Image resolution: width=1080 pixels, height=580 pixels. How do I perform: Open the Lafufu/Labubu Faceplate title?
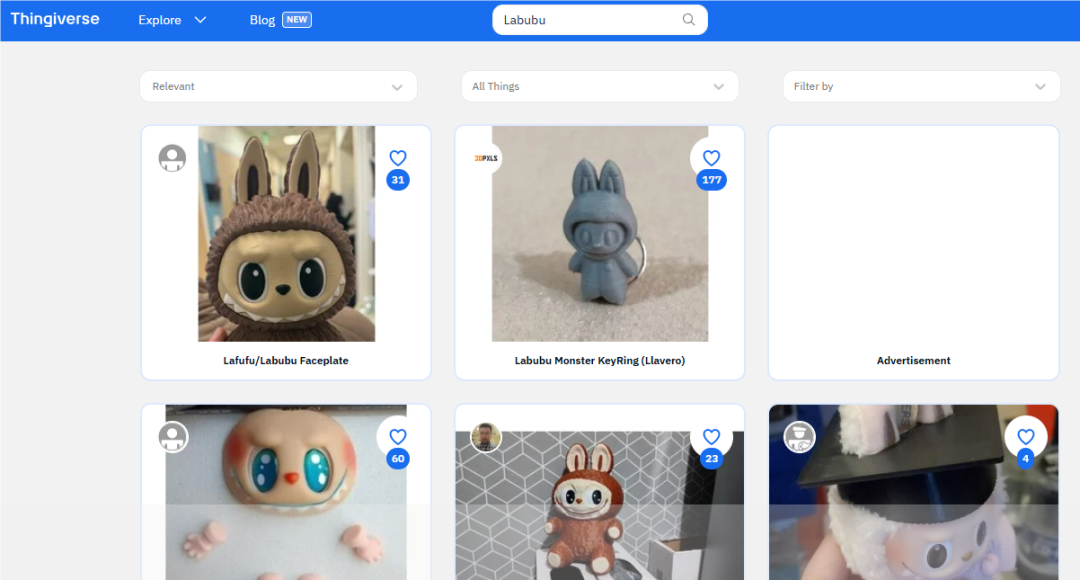coord(286,360)
